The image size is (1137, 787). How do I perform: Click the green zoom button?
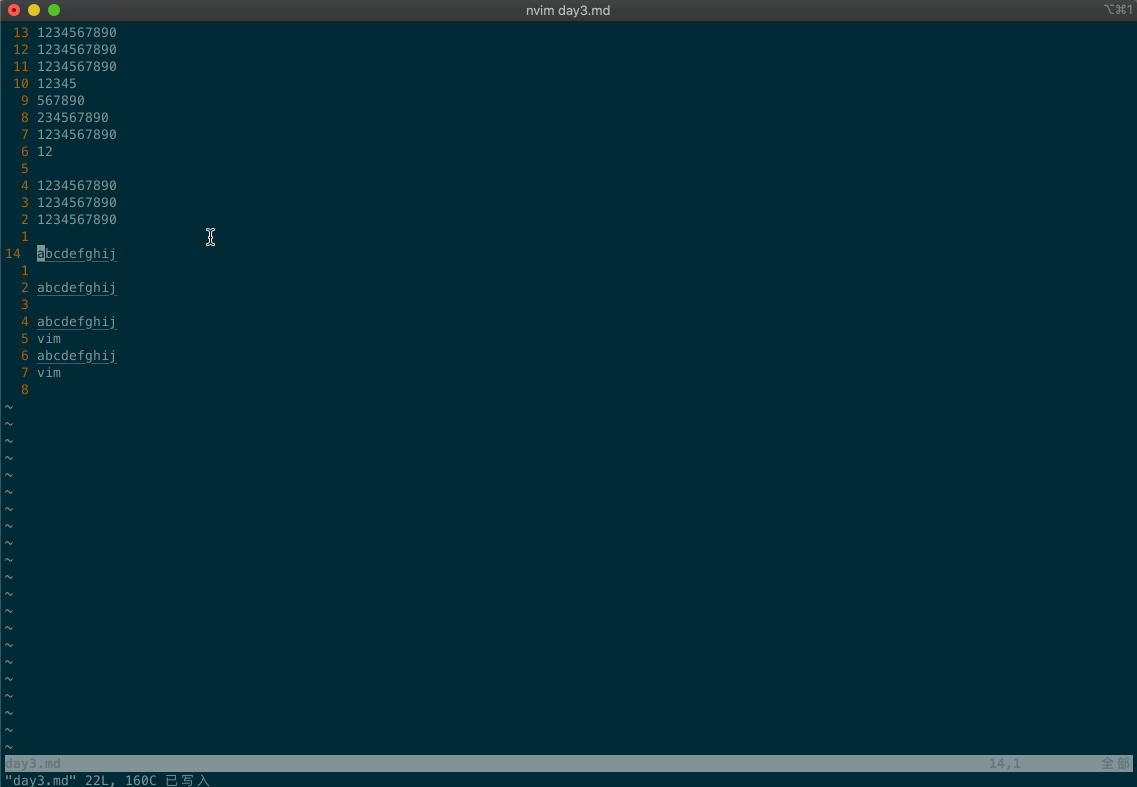(x=54, y=10)
